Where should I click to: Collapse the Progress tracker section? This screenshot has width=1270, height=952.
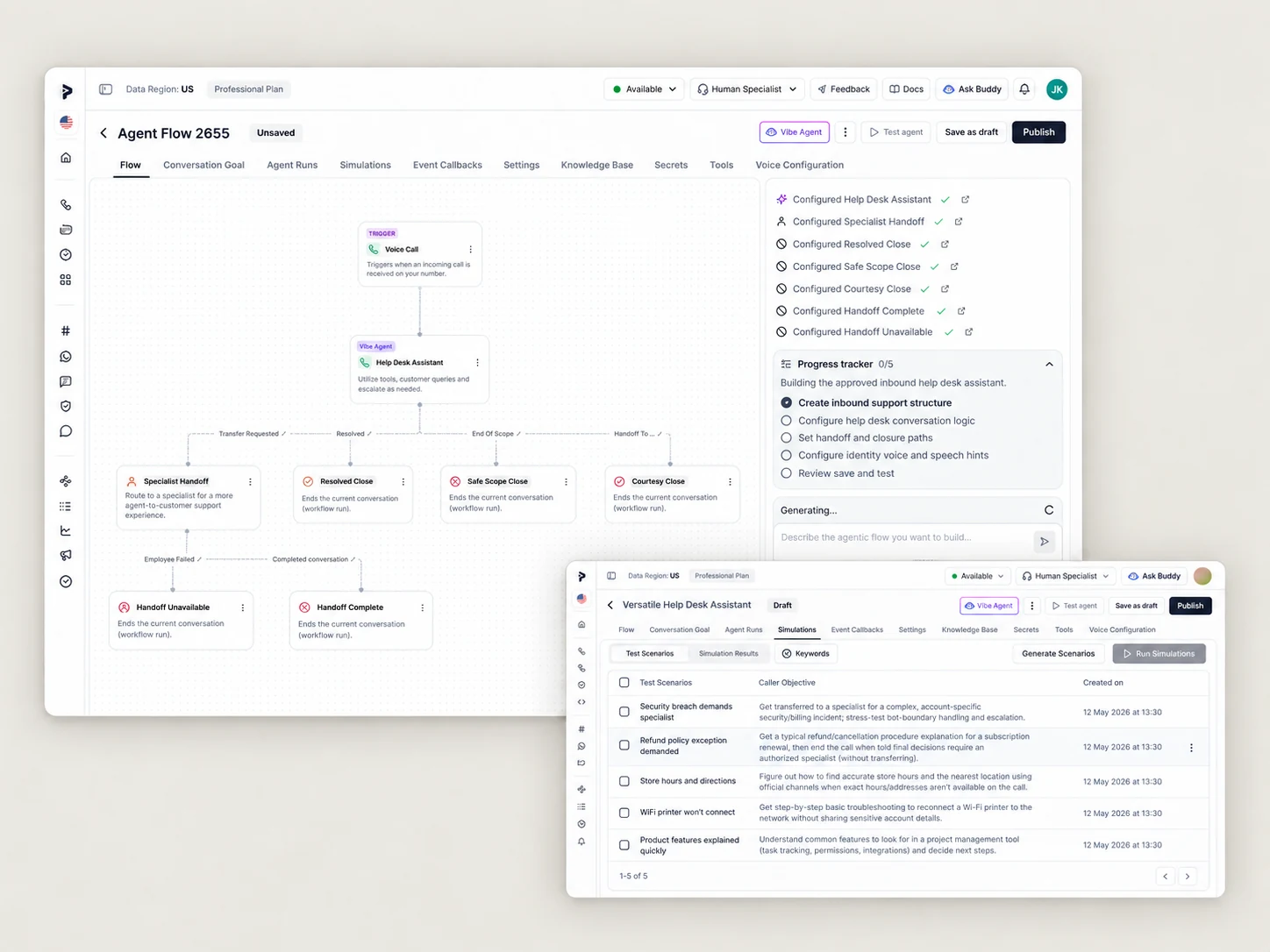tap(1049, 364)
